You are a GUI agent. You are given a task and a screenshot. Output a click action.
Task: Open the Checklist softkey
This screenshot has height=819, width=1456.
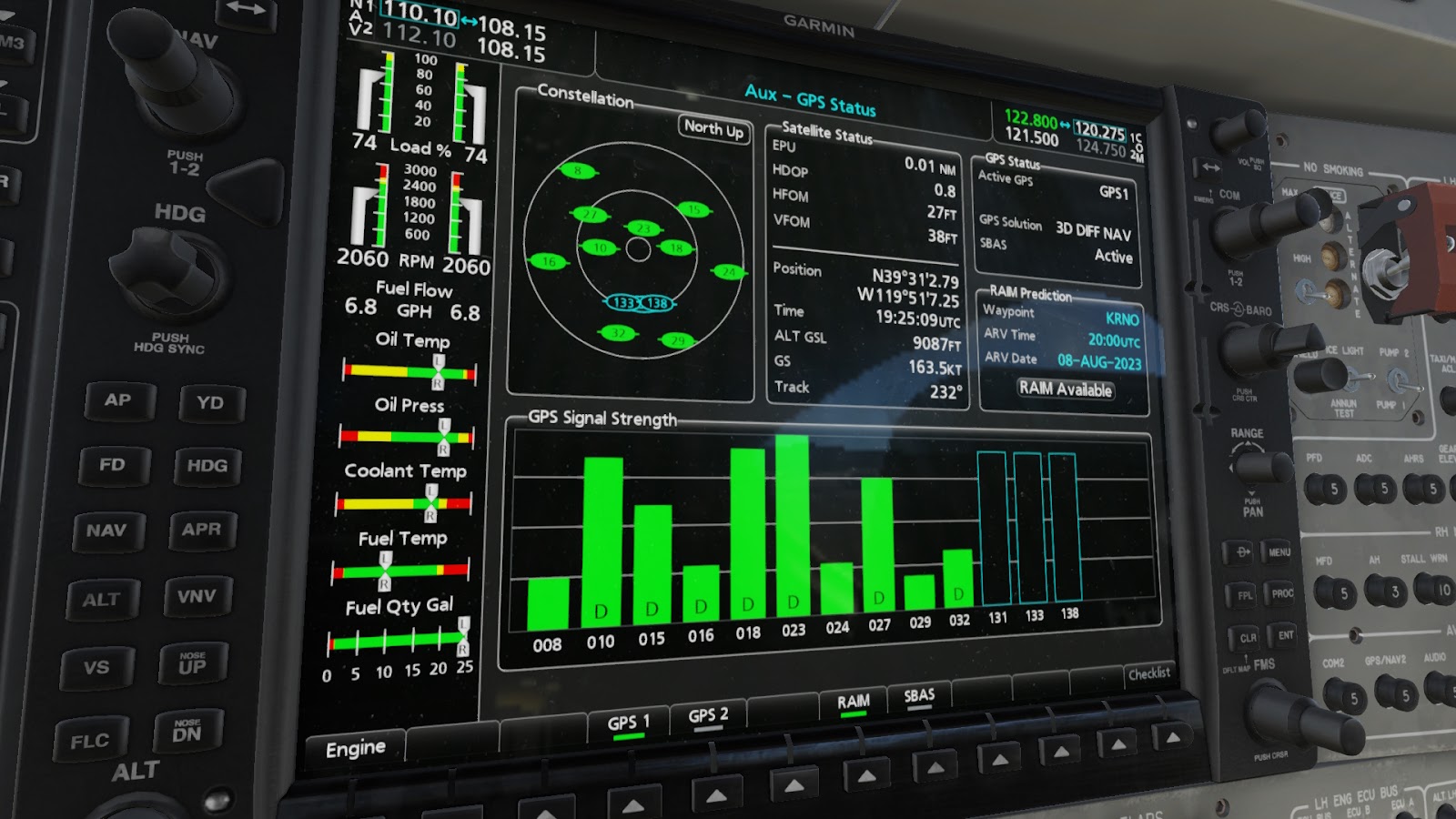tap(1149, 673)
